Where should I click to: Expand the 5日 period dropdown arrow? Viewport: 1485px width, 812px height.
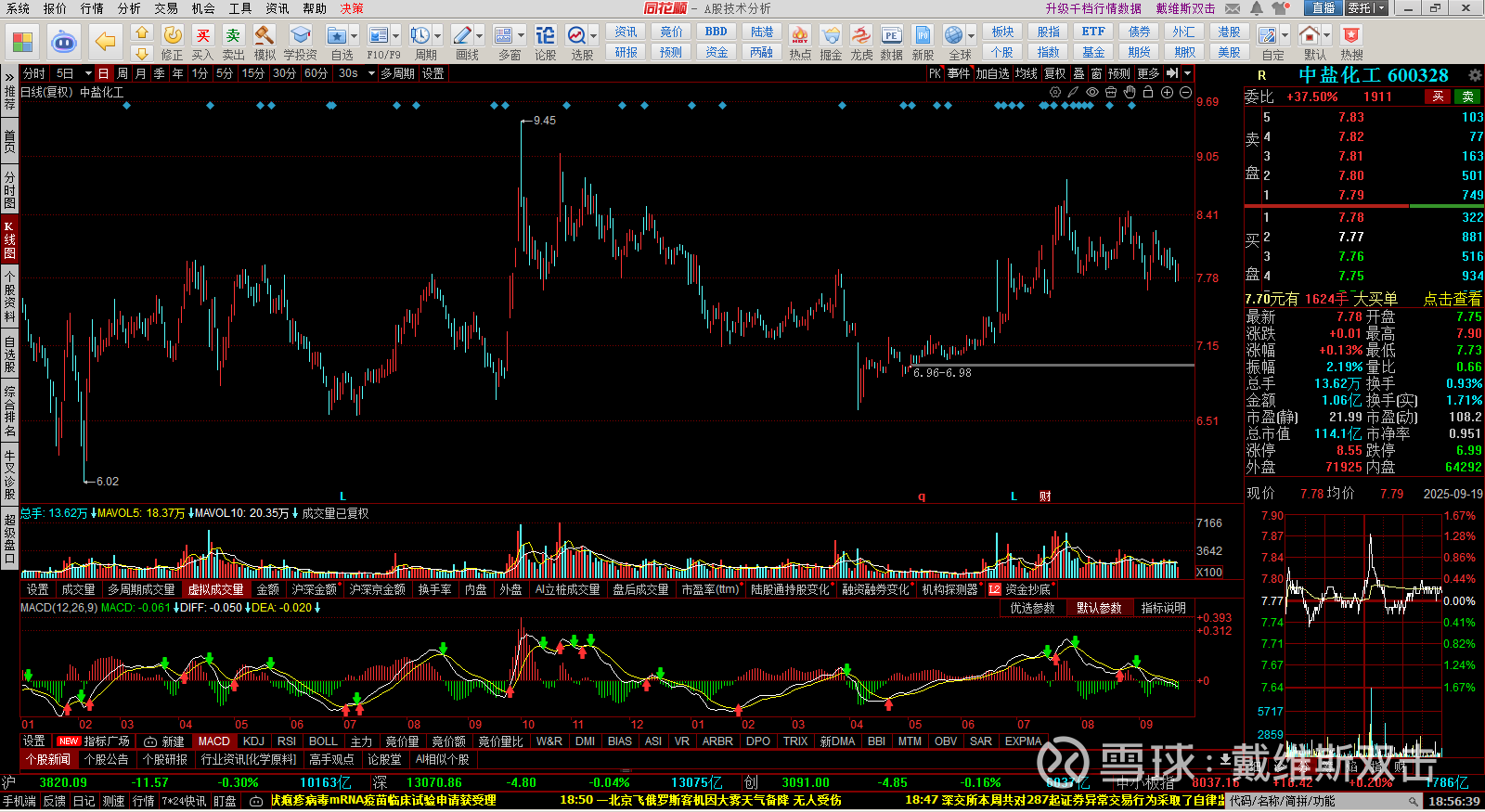pos(88,73)
